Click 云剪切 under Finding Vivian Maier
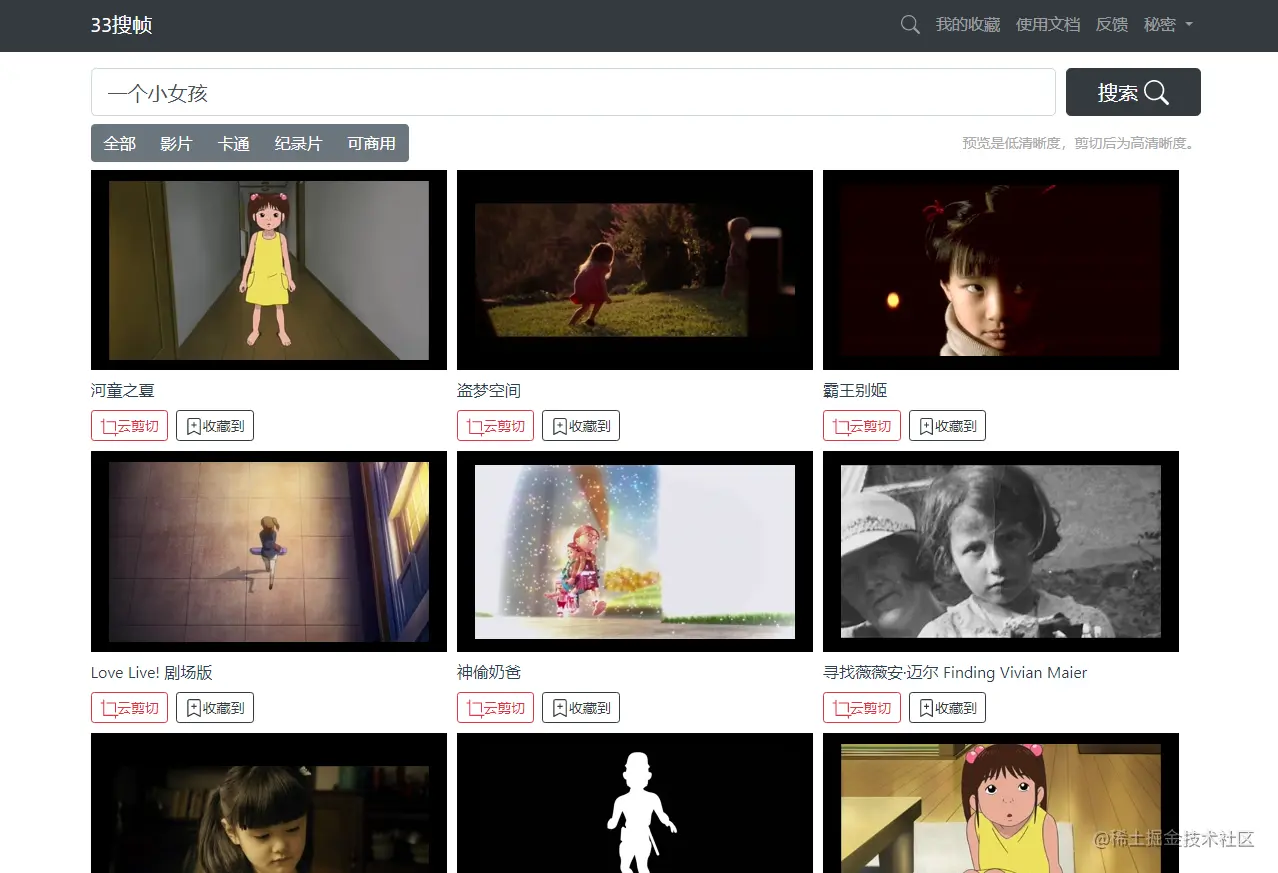Viewport: 1278px width, 873px height. click(x=862, y=708)
